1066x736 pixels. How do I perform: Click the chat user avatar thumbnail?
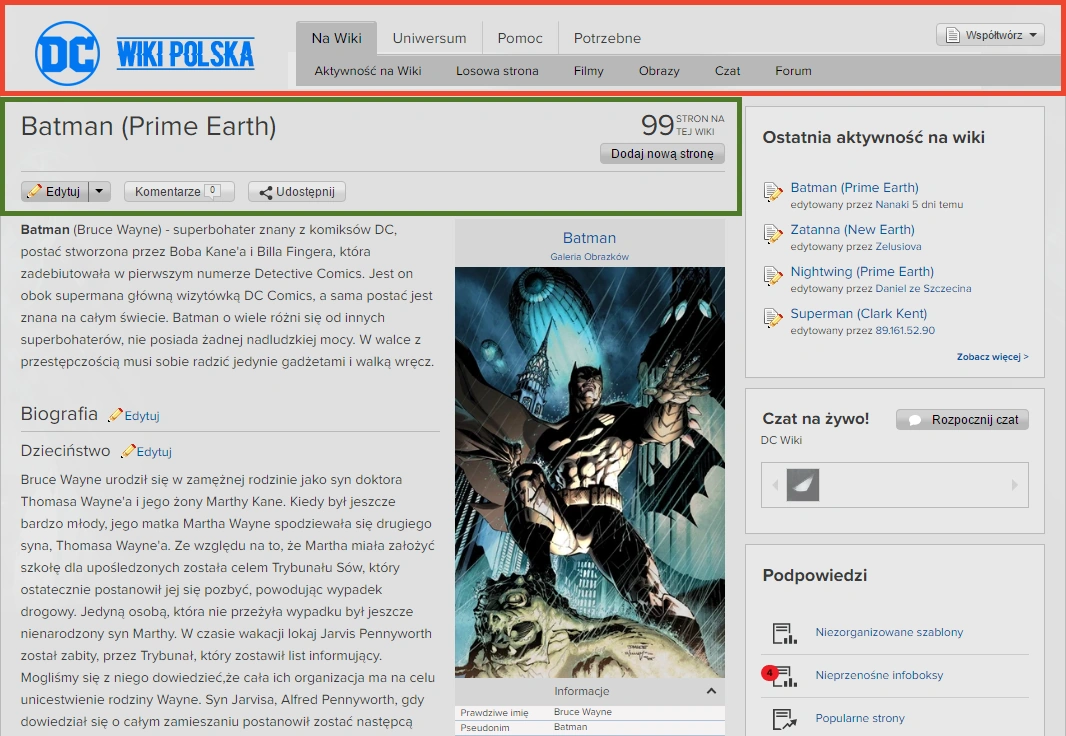[802, 485]
